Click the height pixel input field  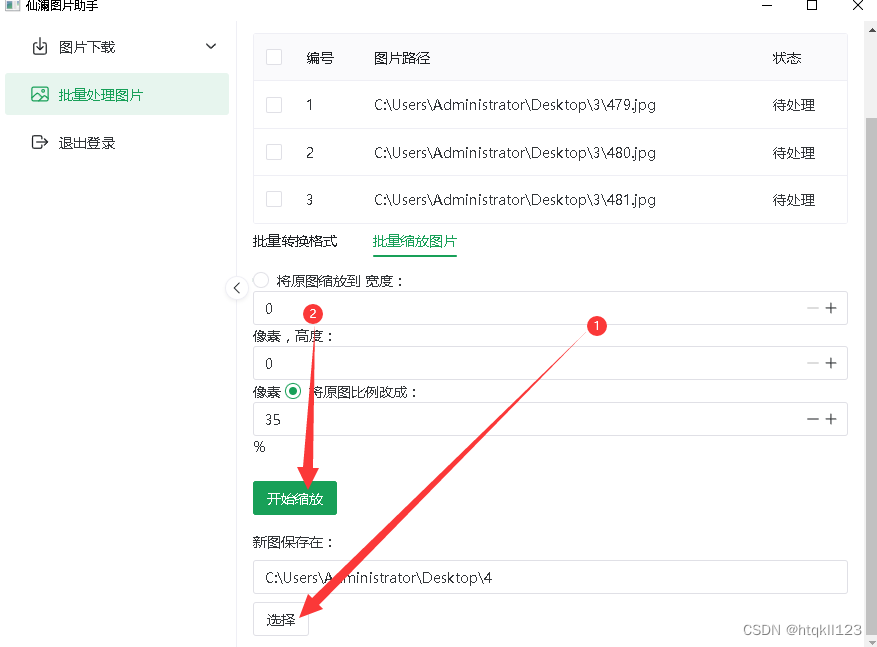coord(550,363)
